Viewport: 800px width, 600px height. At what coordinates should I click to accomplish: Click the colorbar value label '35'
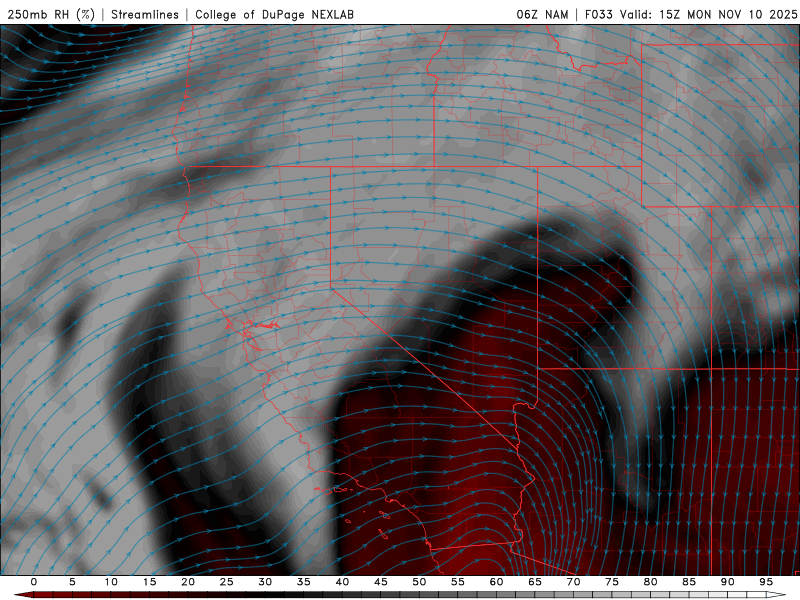[304, 582]
